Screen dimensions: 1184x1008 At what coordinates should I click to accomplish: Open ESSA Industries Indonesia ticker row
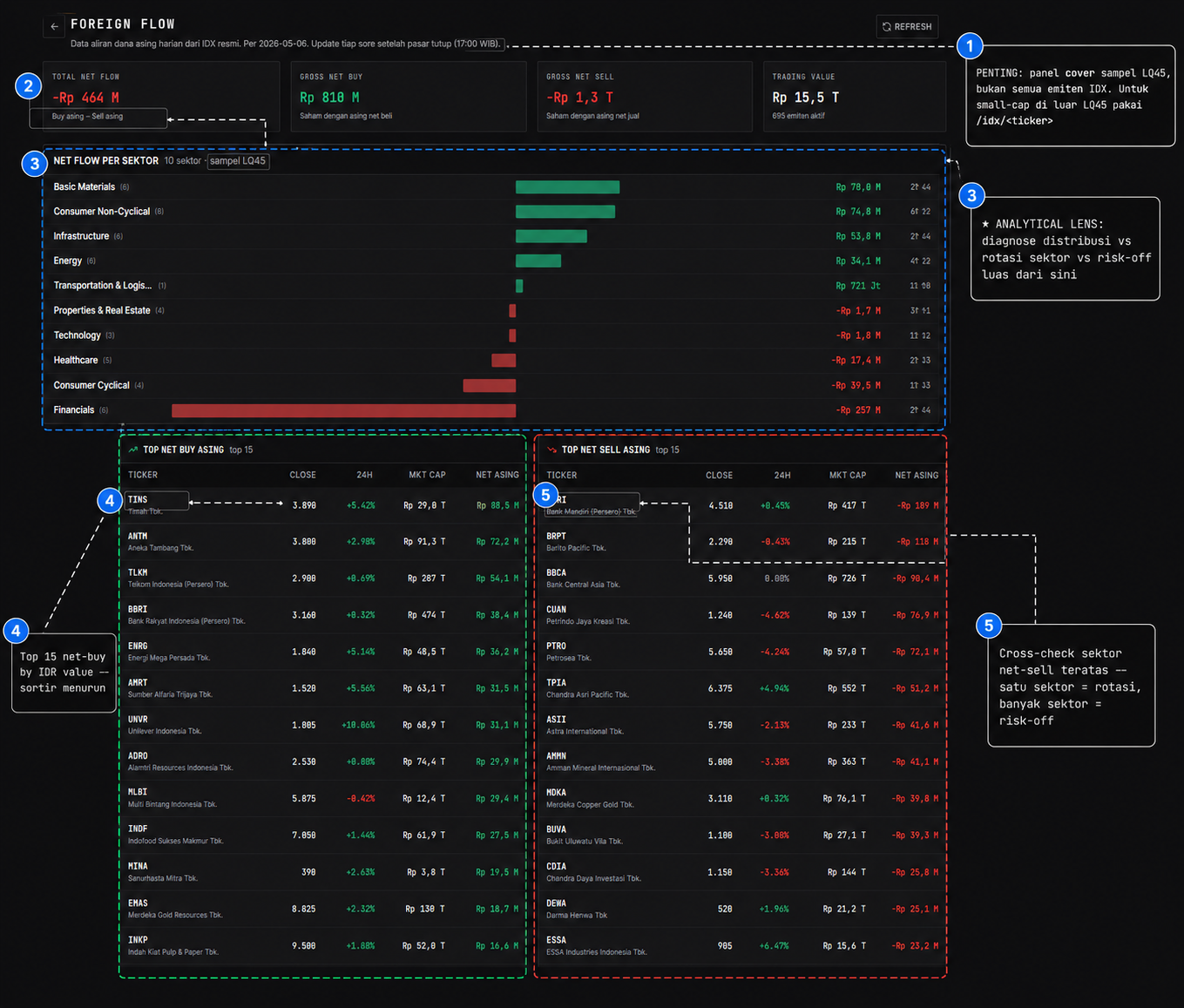[741, 945]
